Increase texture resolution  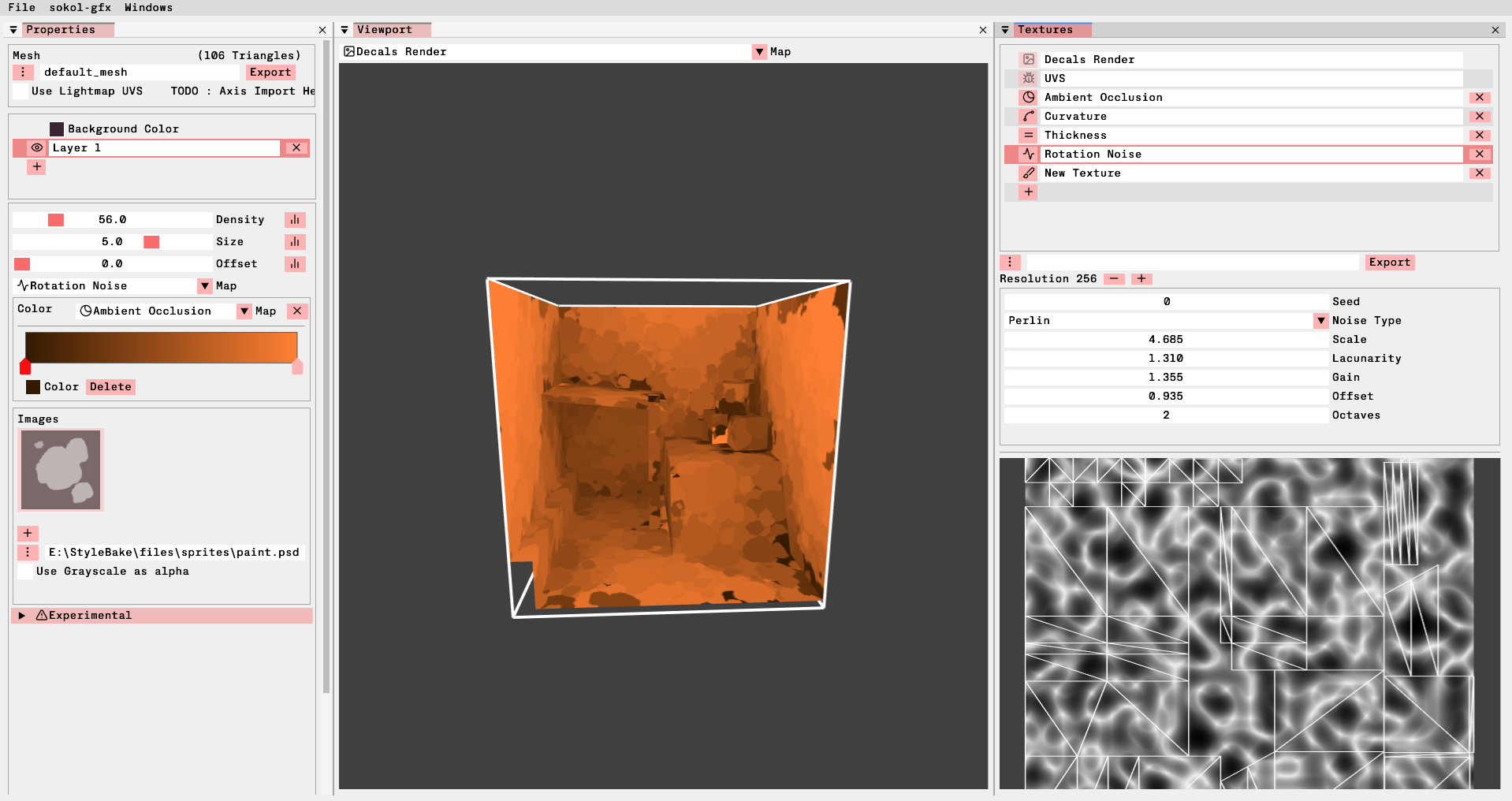point(1141,278)
